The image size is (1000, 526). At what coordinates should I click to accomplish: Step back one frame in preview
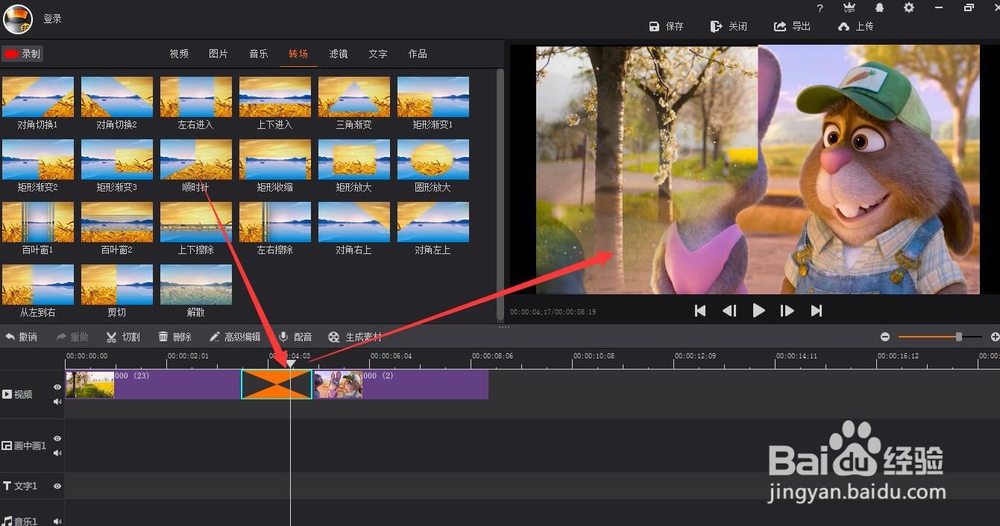(729, 310)
